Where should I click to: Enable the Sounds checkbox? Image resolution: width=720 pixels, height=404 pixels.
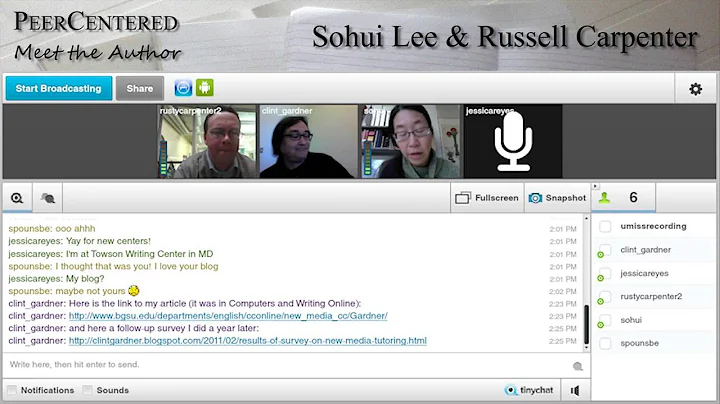pos(87,390)
